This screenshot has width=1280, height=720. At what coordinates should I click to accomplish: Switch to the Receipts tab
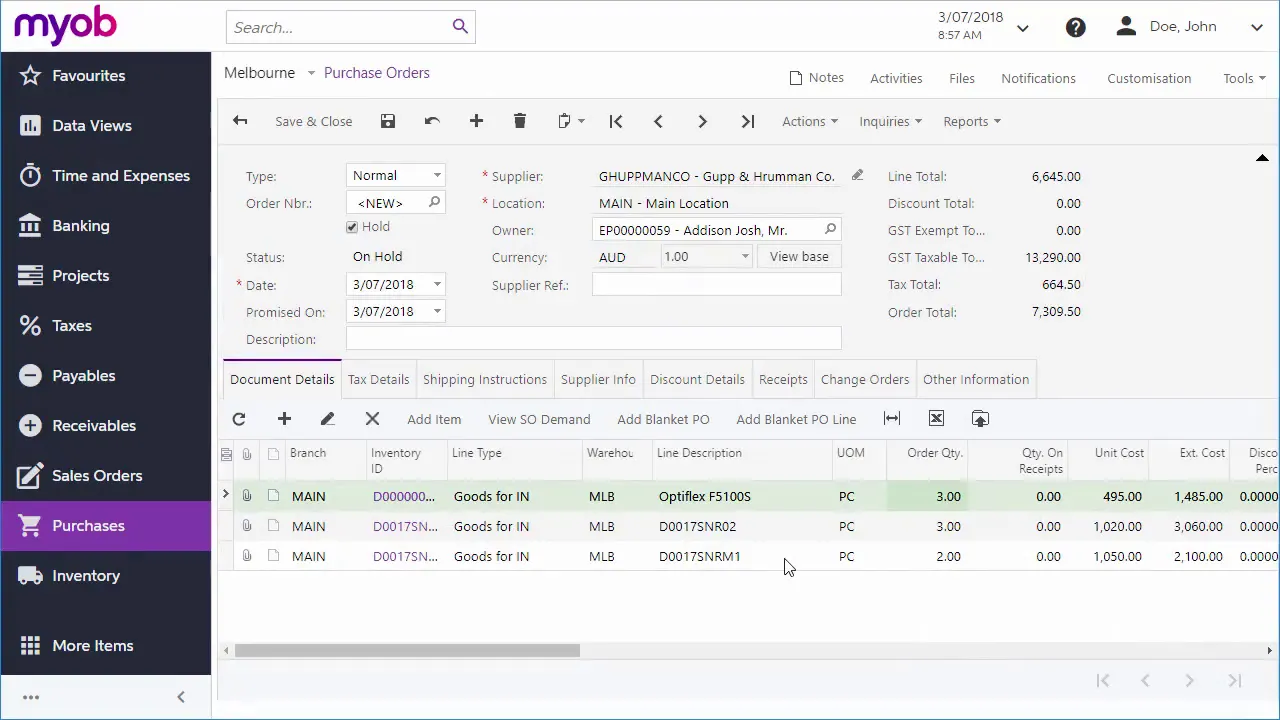click(783, 379)
